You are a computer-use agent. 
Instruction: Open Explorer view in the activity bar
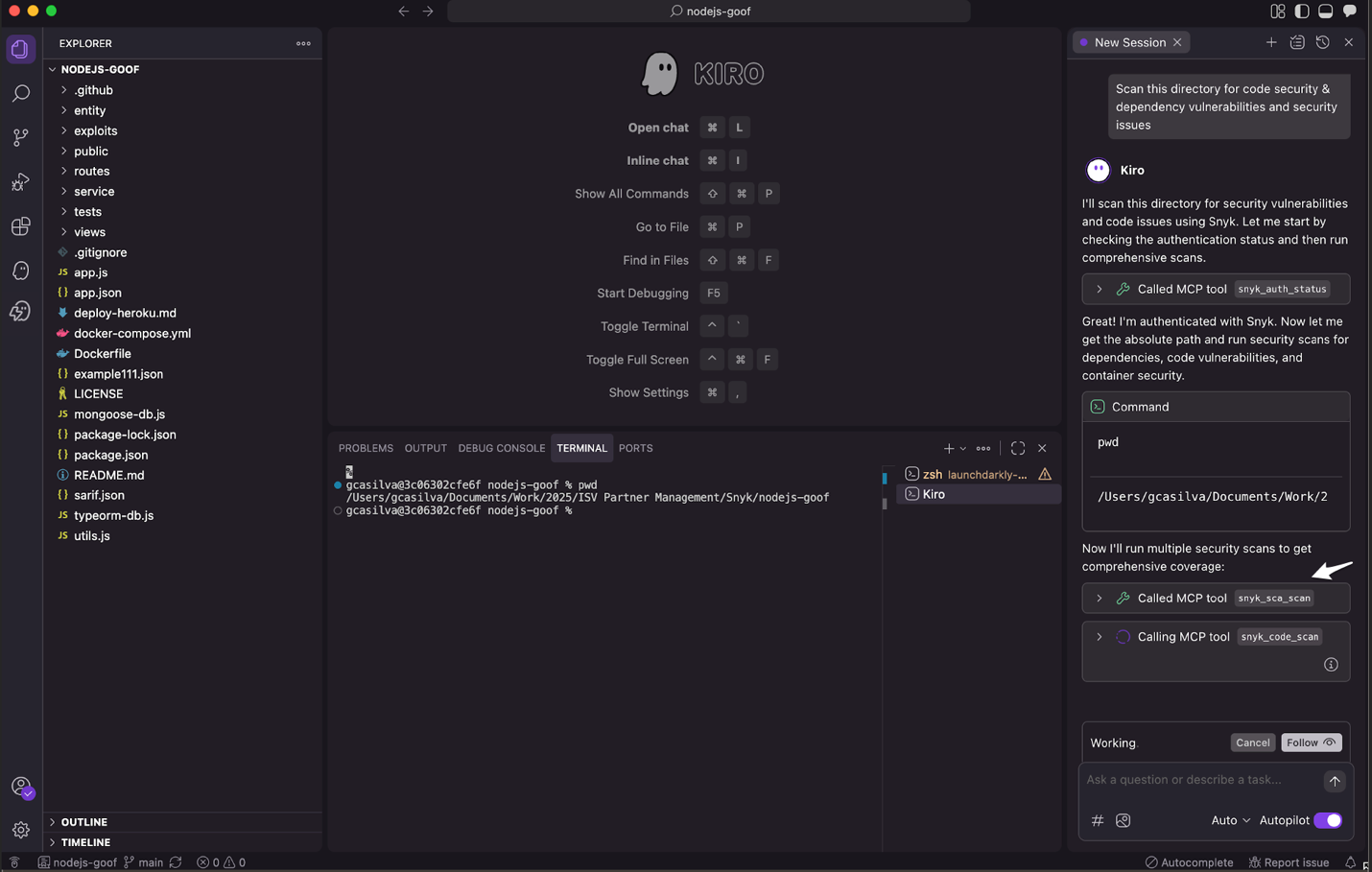click(x=20, y=49)
